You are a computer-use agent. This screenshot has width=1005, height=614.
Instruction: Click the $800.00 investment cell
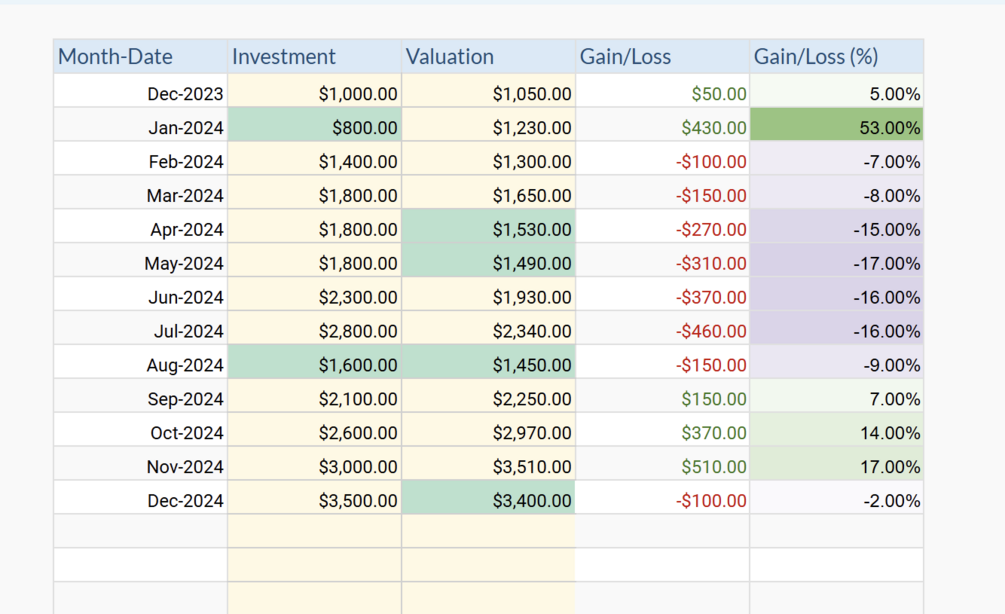pos(314,128)
